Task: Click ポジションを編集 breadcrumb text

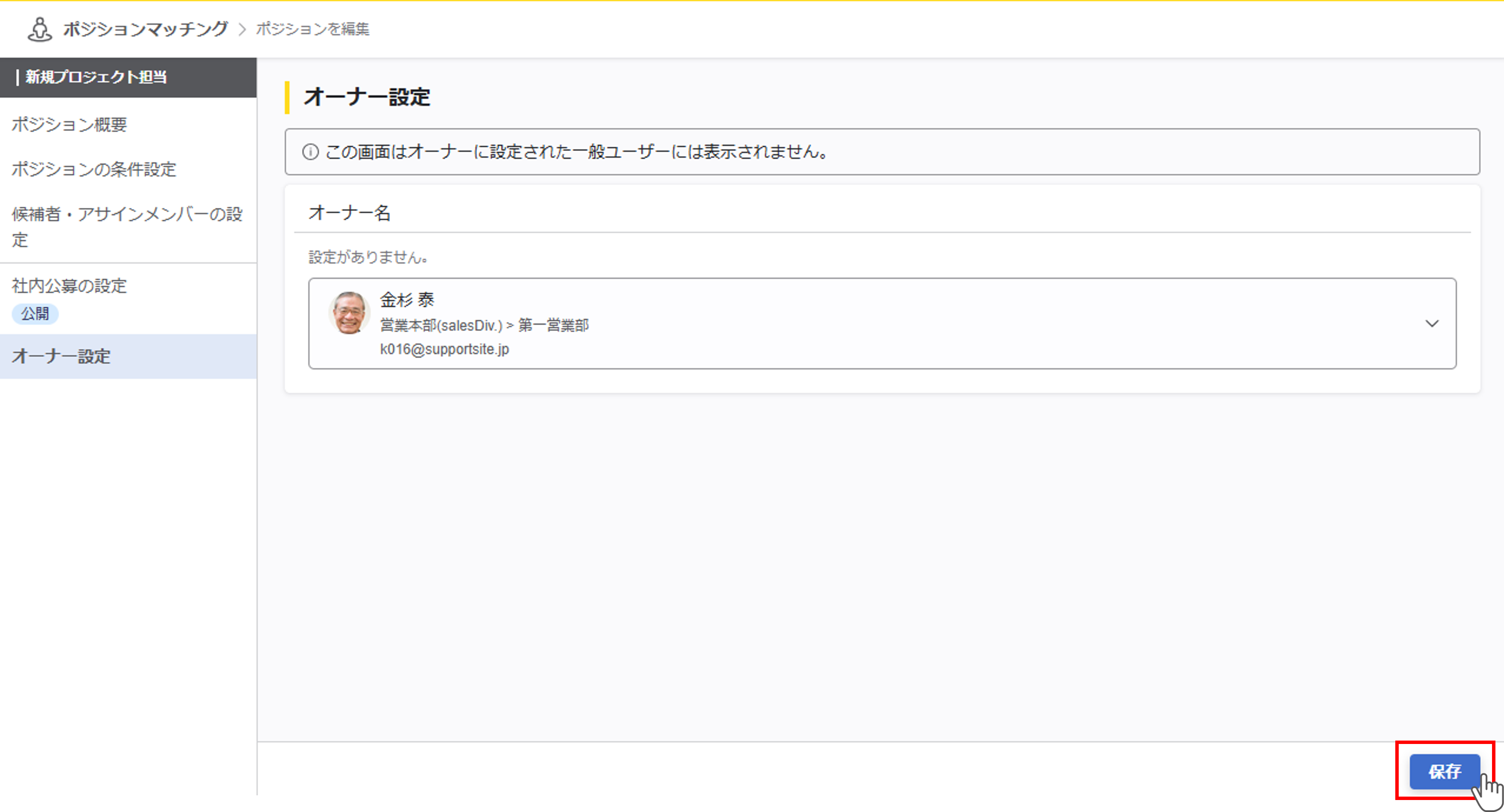Action: (312, 29)
